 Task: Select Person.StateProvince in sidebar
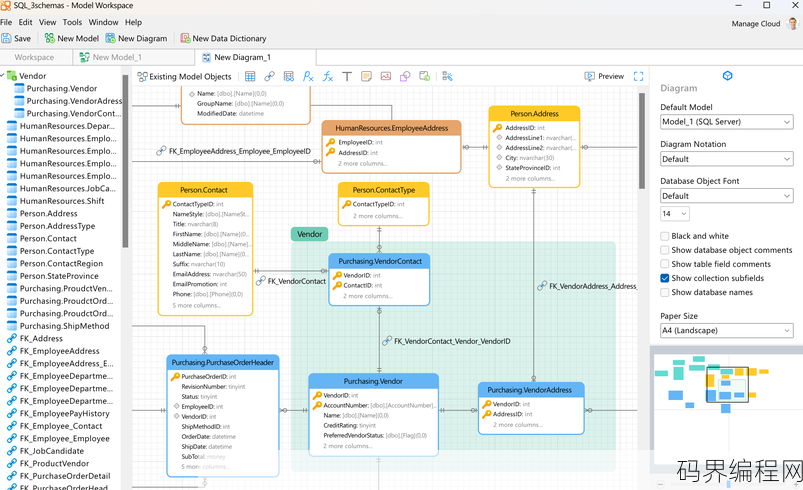pyautogui.click(x=59, y=276)
